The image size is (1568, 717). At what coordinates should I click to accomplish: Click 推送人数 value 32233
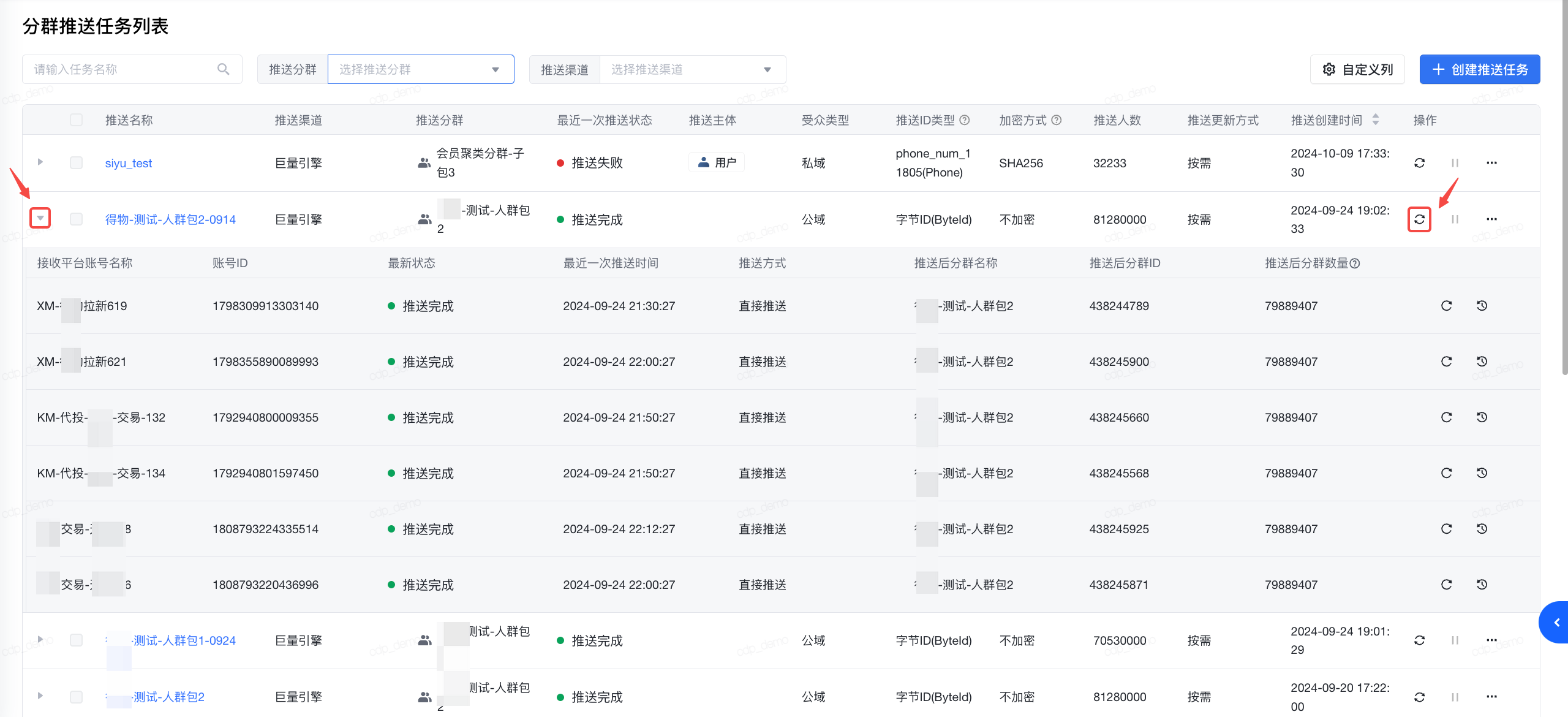(1110, 163)
